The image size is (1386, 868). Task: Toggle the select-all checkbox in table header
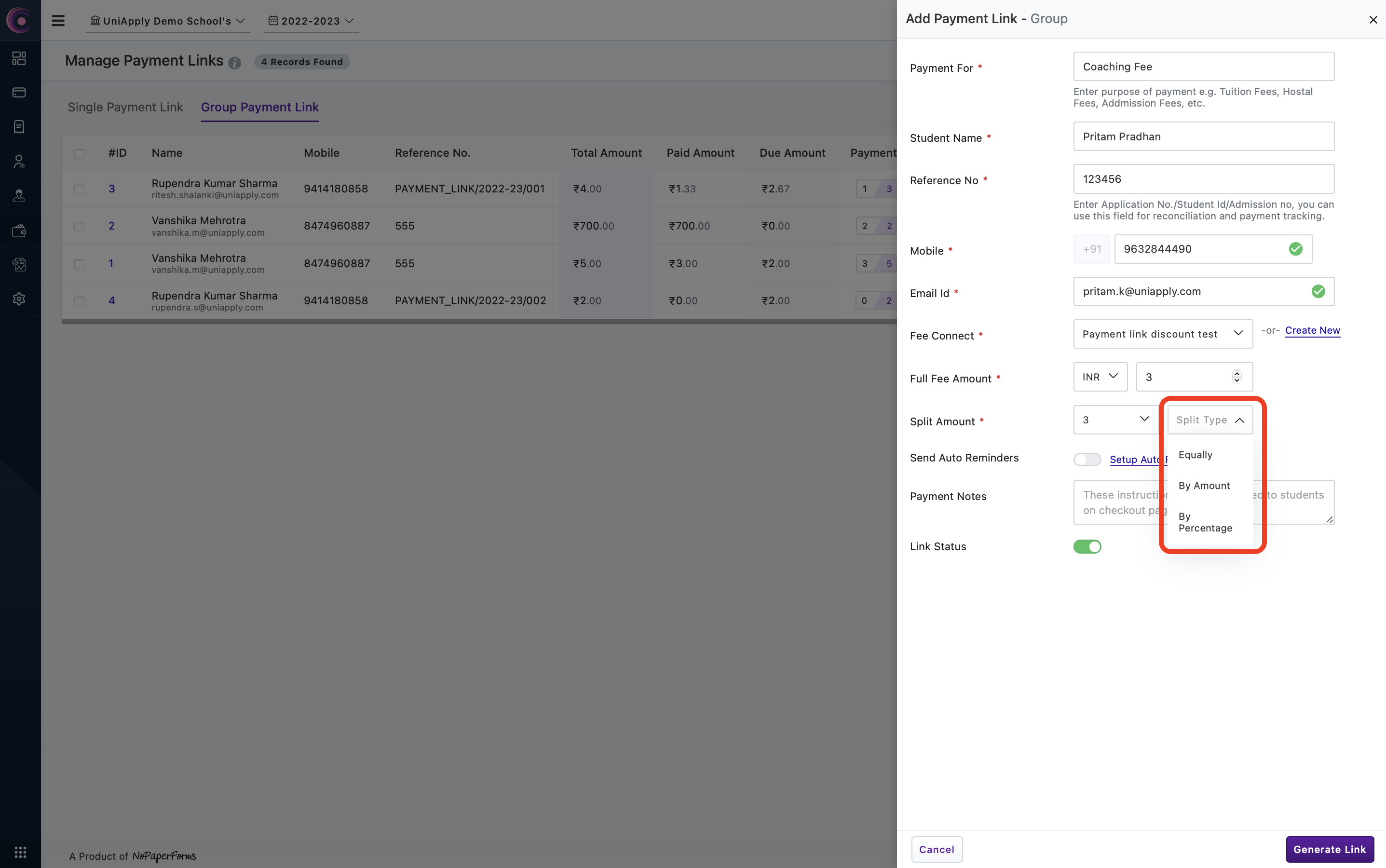pyautogui.click(x=79, y=153)
